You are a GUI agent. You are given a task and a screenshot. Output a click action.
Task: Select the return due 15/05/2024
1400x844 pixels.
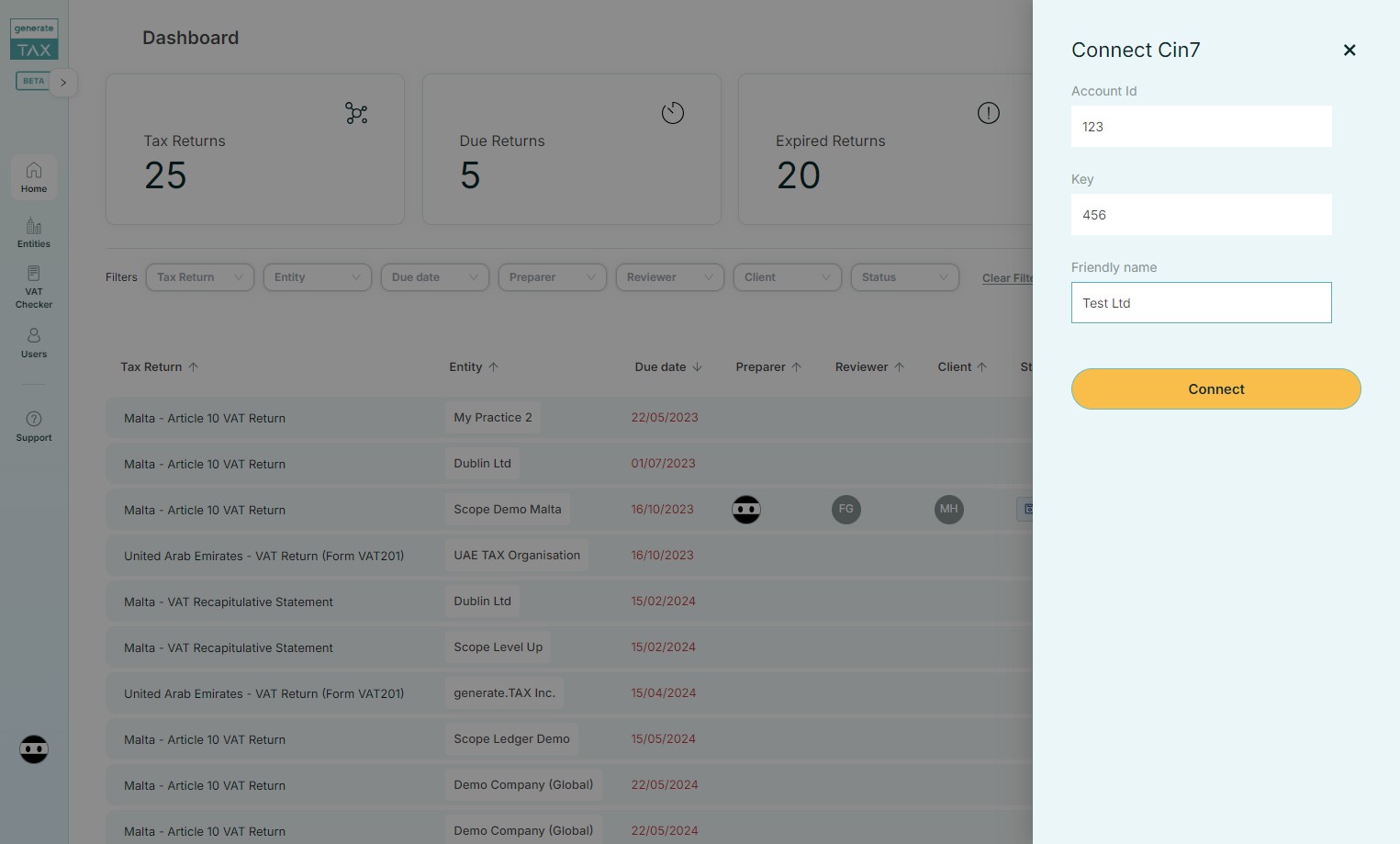569,739
